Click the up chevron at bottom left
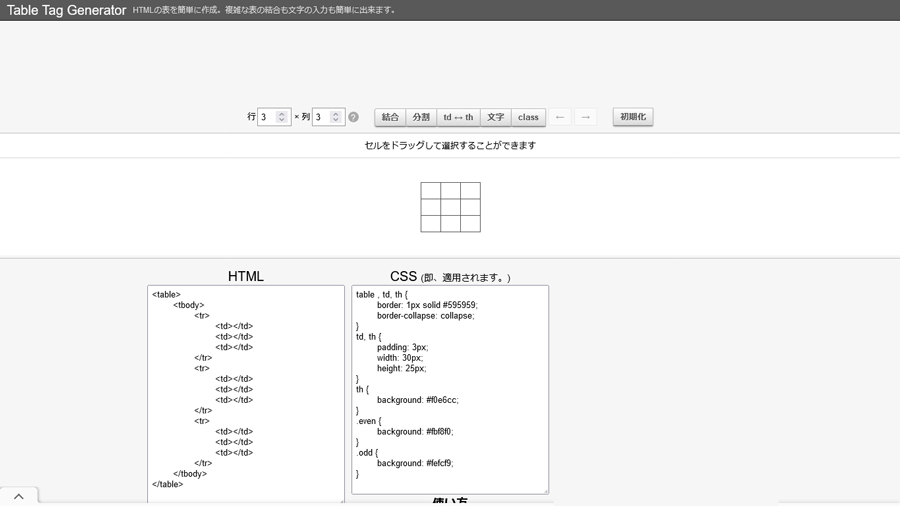 pos(18,496)
